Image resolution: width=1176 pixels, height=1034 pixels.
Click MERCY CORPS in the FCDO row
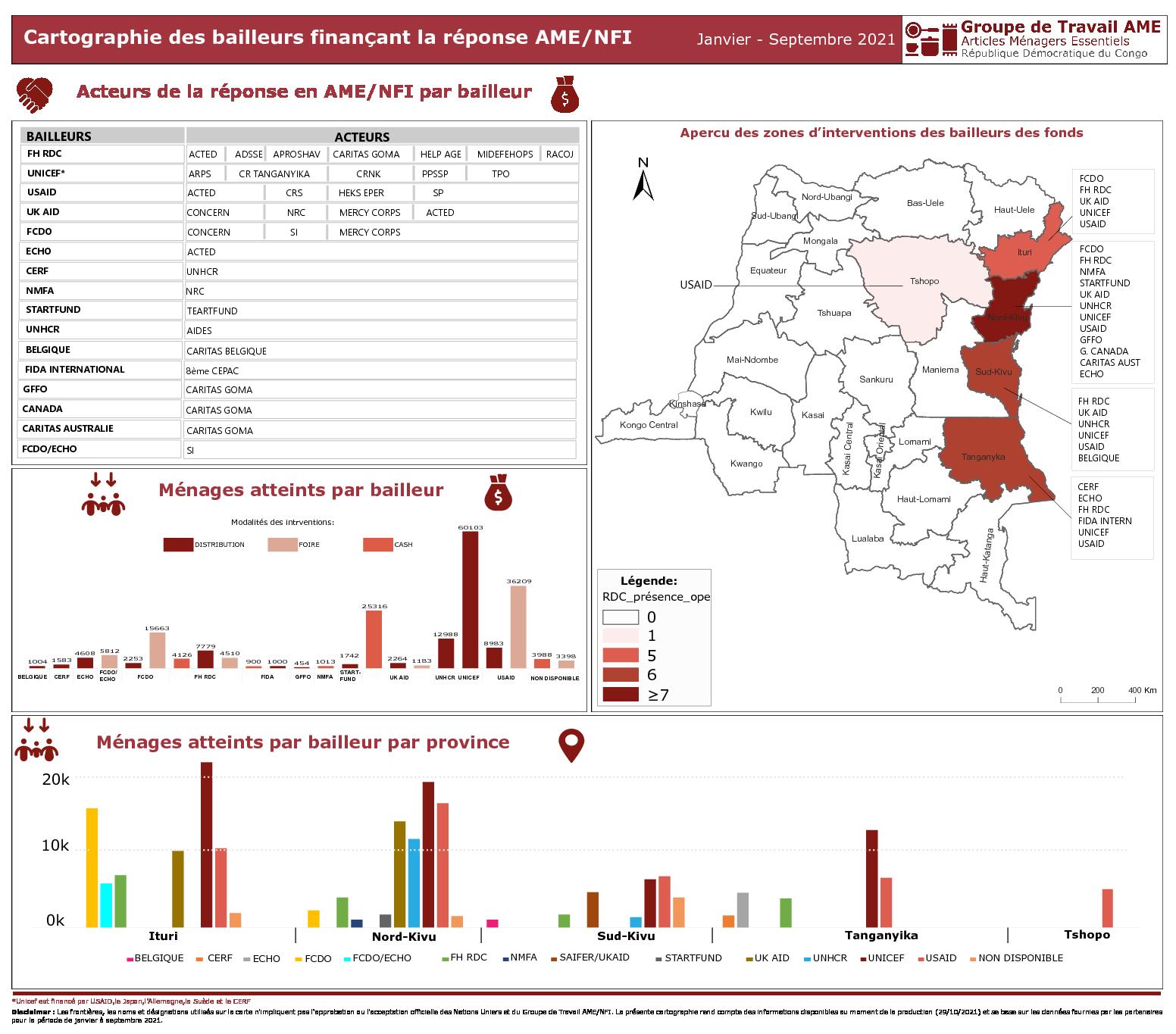[x=370, y=233]
